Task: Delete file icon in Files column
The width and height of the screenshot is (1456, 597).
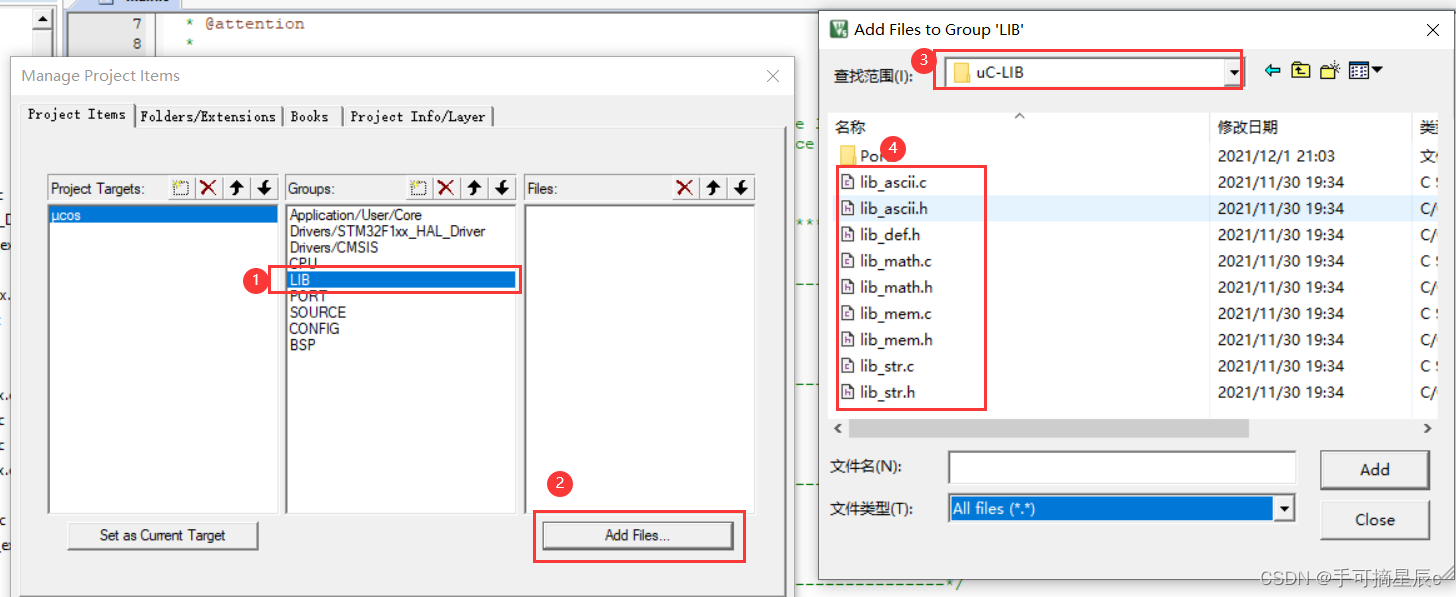Action: [x=685, y=188]
